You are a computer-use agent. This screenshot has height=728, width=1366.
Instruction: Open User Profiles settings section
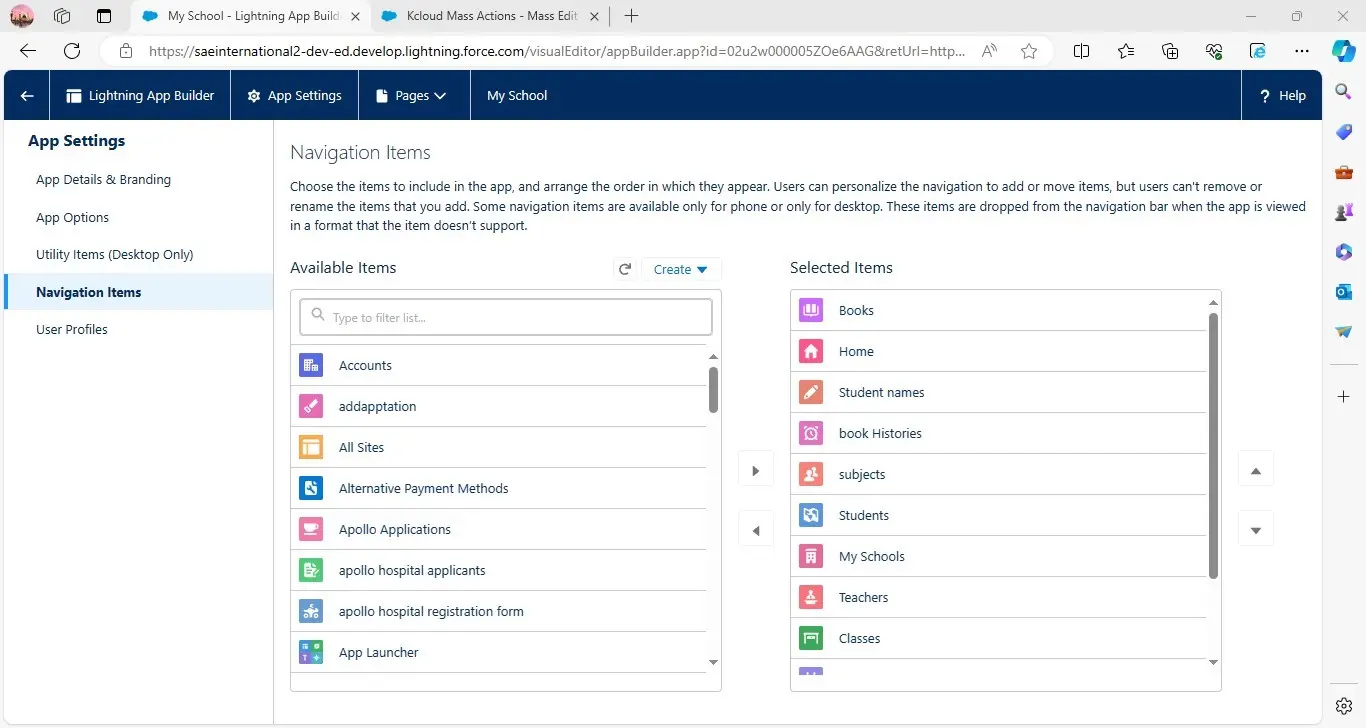pyautogui.click(x=72, y=329)
